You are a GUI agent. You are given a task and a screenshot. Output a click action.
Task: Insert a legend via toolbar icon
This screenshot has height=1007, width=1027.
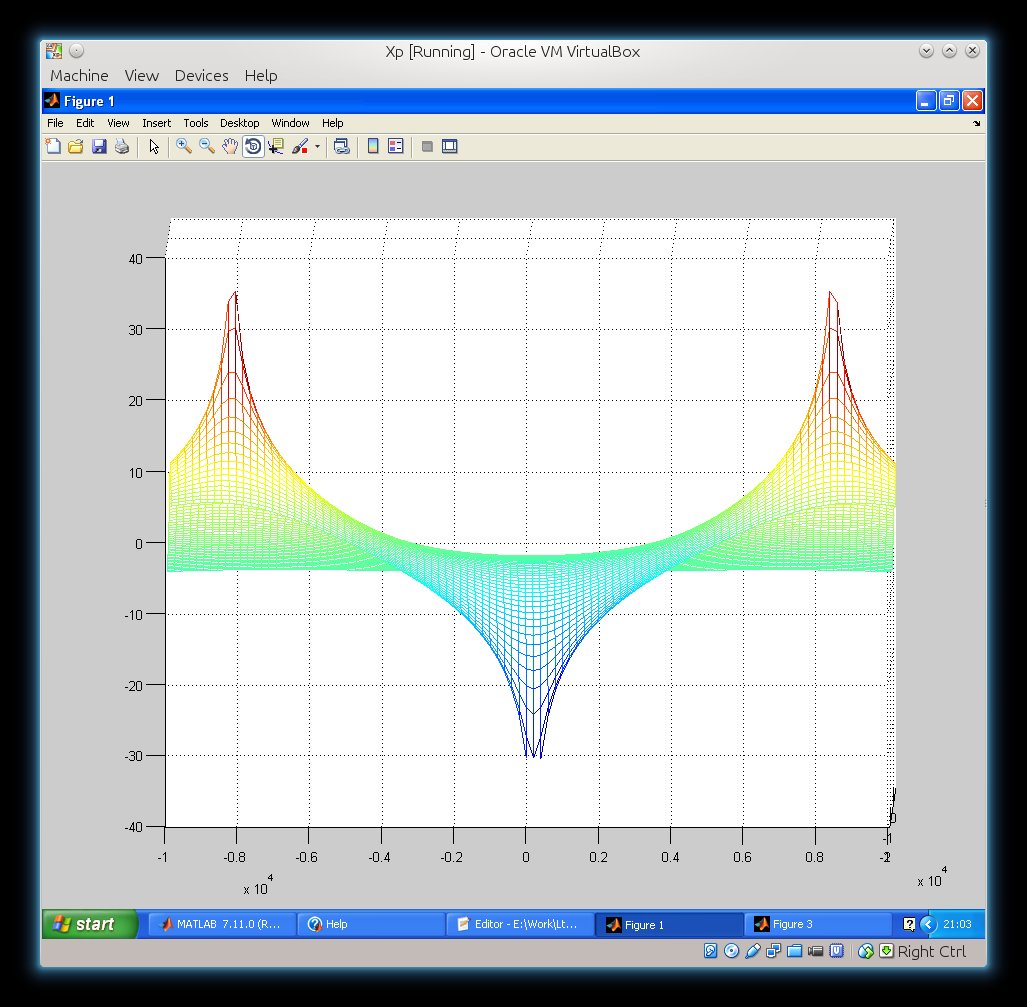click(396, 146)
